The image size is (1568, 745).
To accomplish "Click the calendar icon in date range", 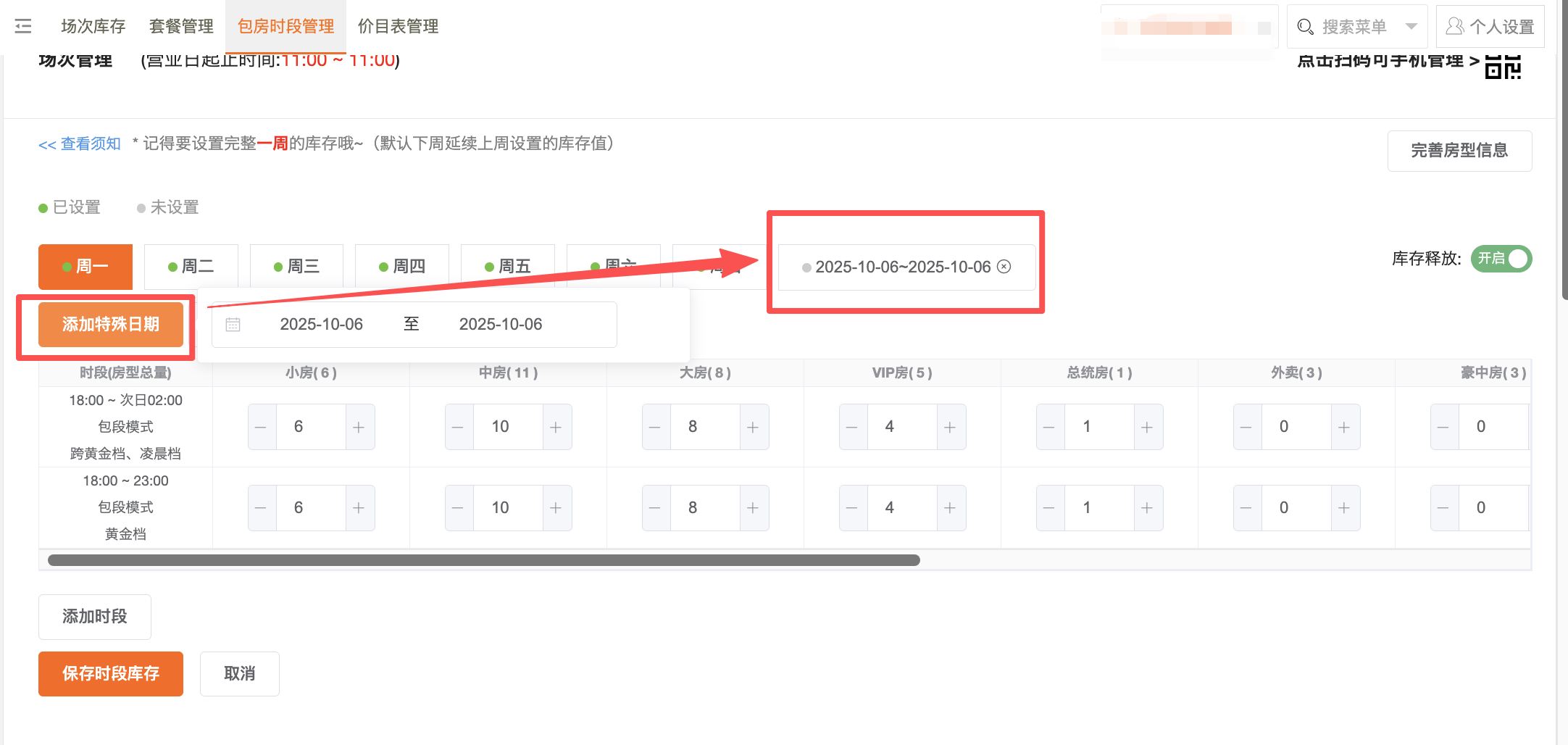I will [233, 325].
